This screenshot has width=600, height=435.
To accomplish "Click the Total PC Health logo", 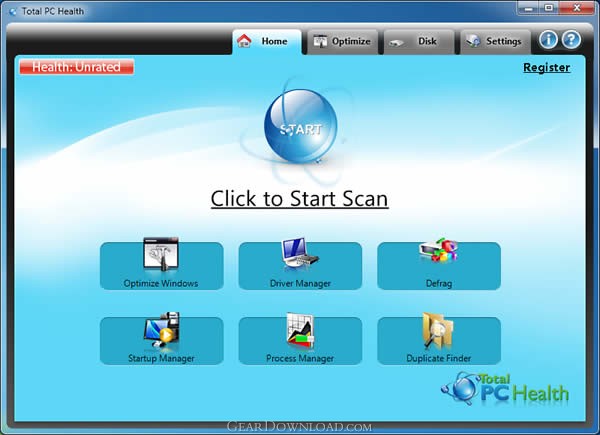I will pyautogui.click(x=505, y=389).
